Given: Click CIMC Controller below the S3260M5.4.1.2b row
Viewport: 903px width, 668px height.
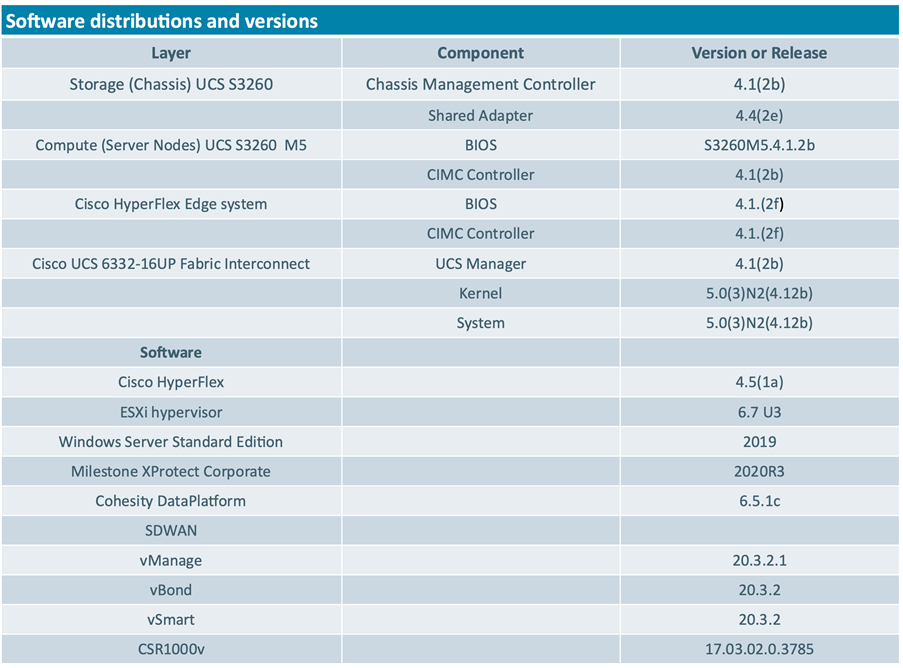Looking at the screenshot, I should tap(480, 174).
